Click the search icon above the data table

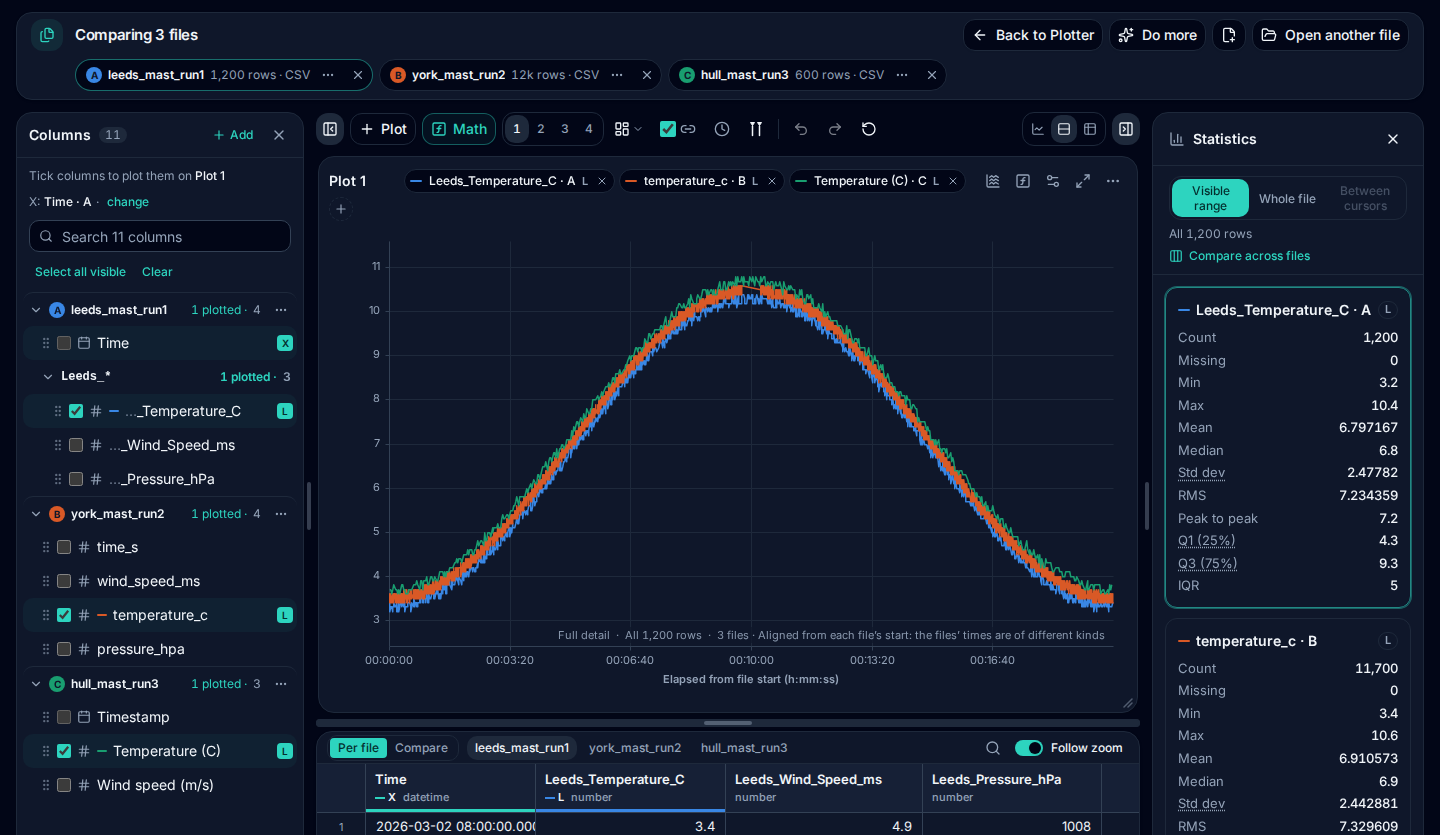tap(993, 748)
